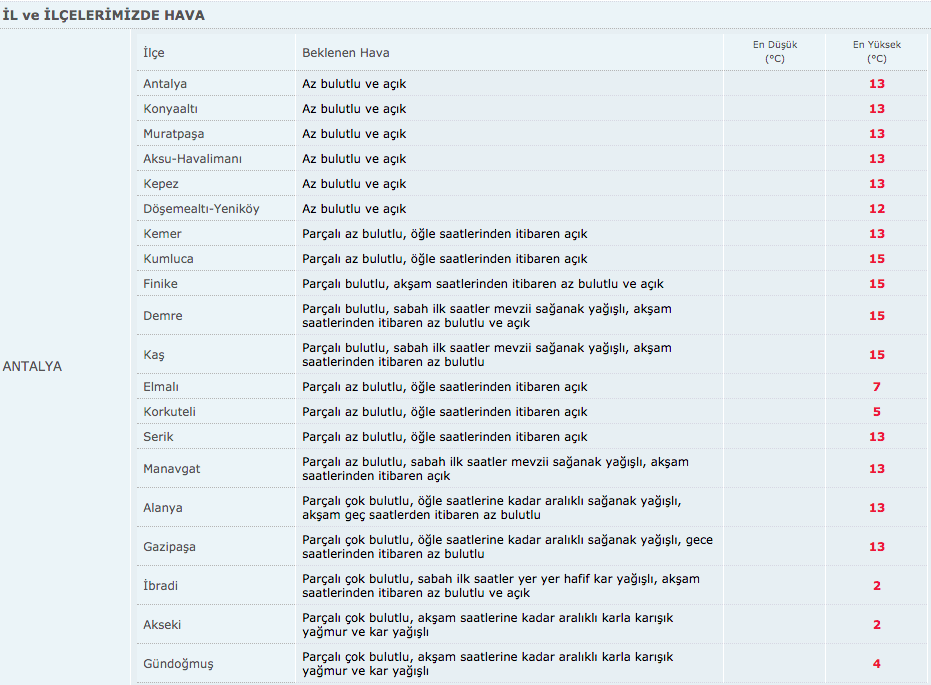Select the Kumluca district name
The height and width of the screenshot is (685, 931).
click(168, 258)
